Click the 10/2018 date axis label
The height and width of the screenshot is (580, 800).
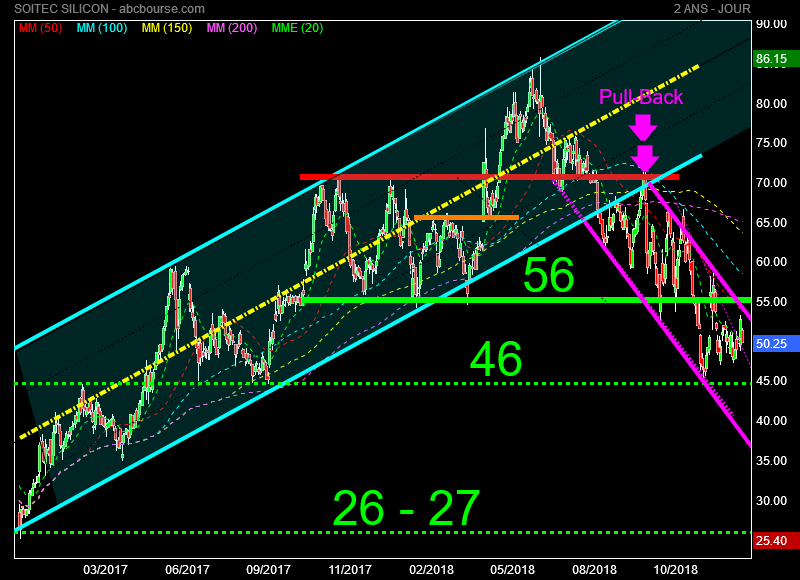click(x=676, y=570)
